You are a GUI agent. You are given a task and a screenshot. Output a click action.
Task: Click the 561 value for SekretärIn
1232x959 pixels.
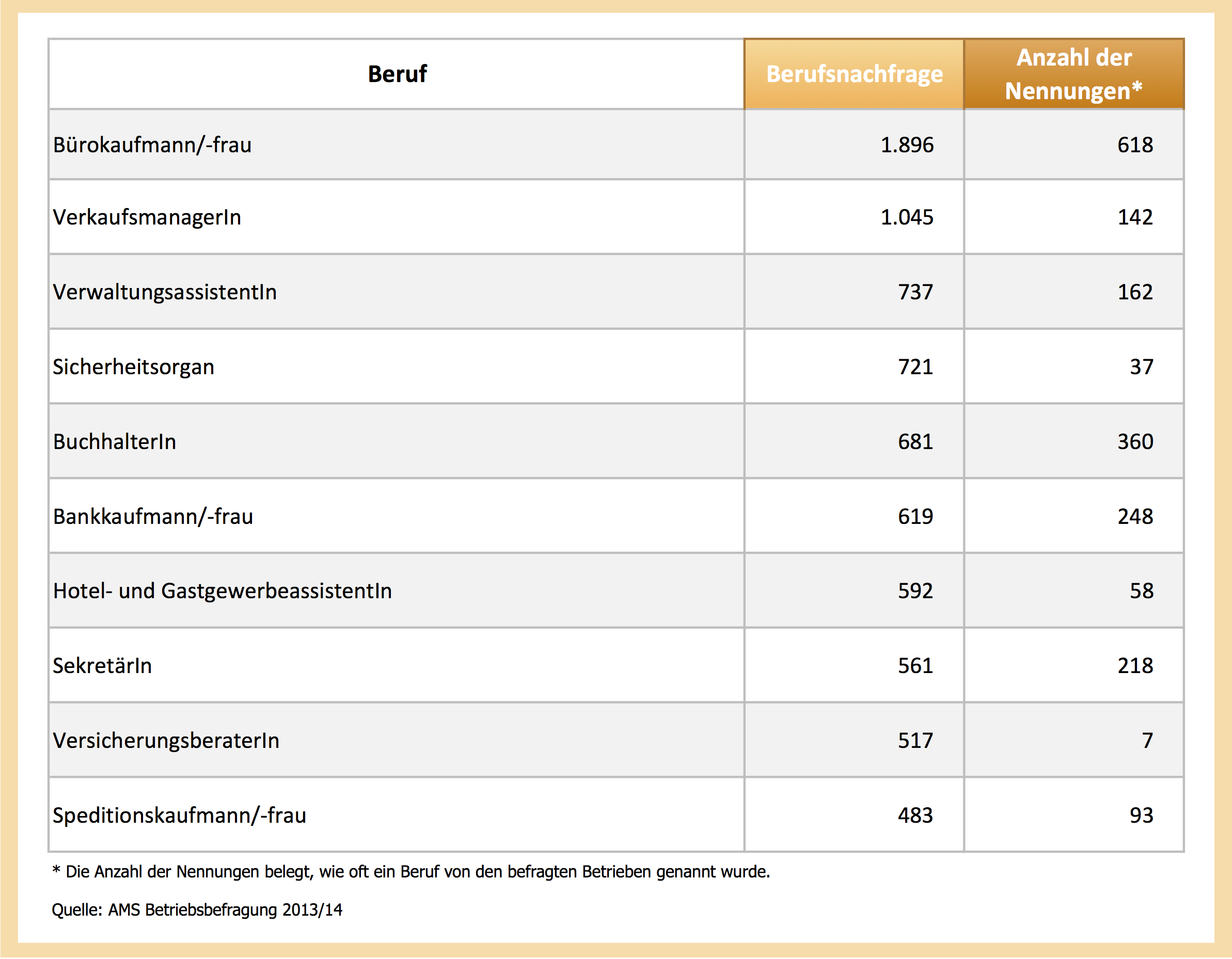coord(915,666)
